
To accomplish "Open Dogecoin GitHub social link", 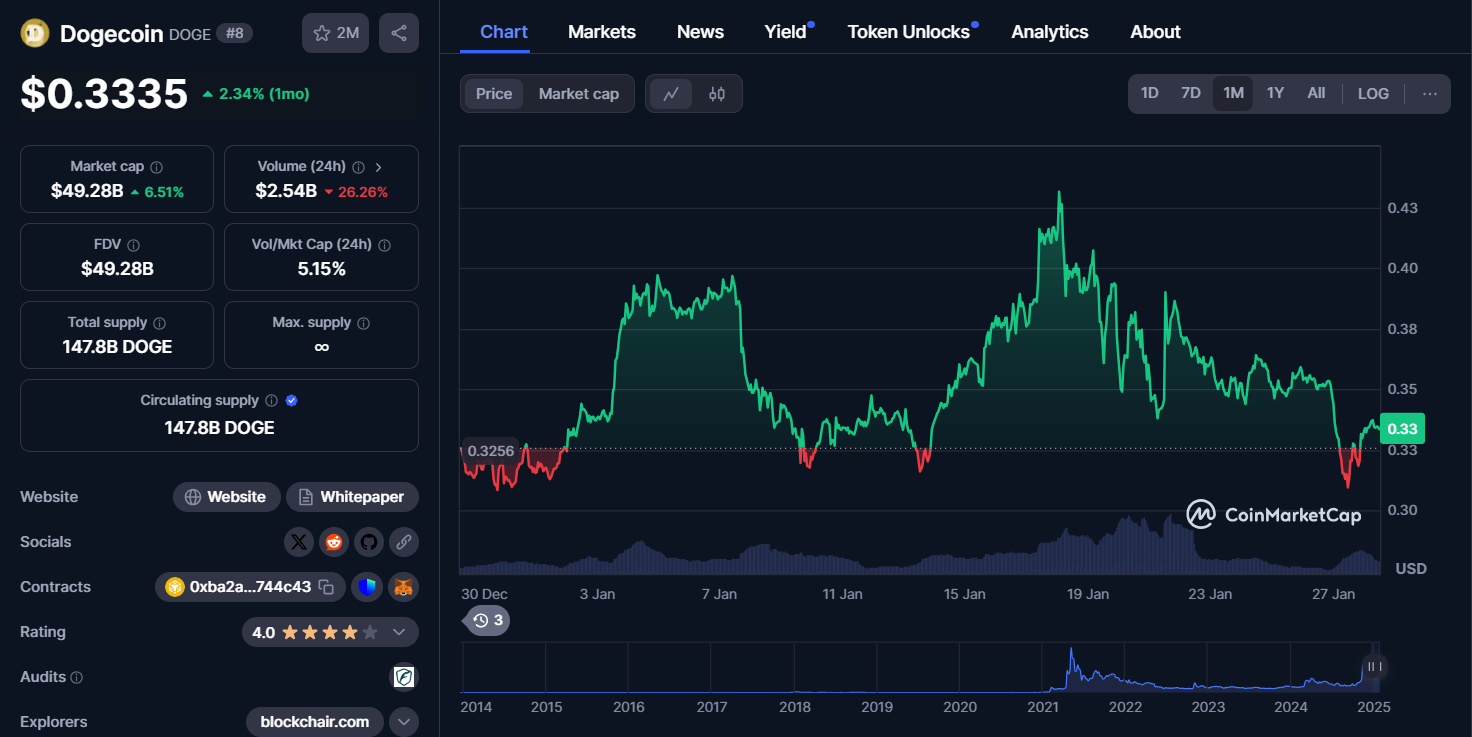I will (369, 542).
